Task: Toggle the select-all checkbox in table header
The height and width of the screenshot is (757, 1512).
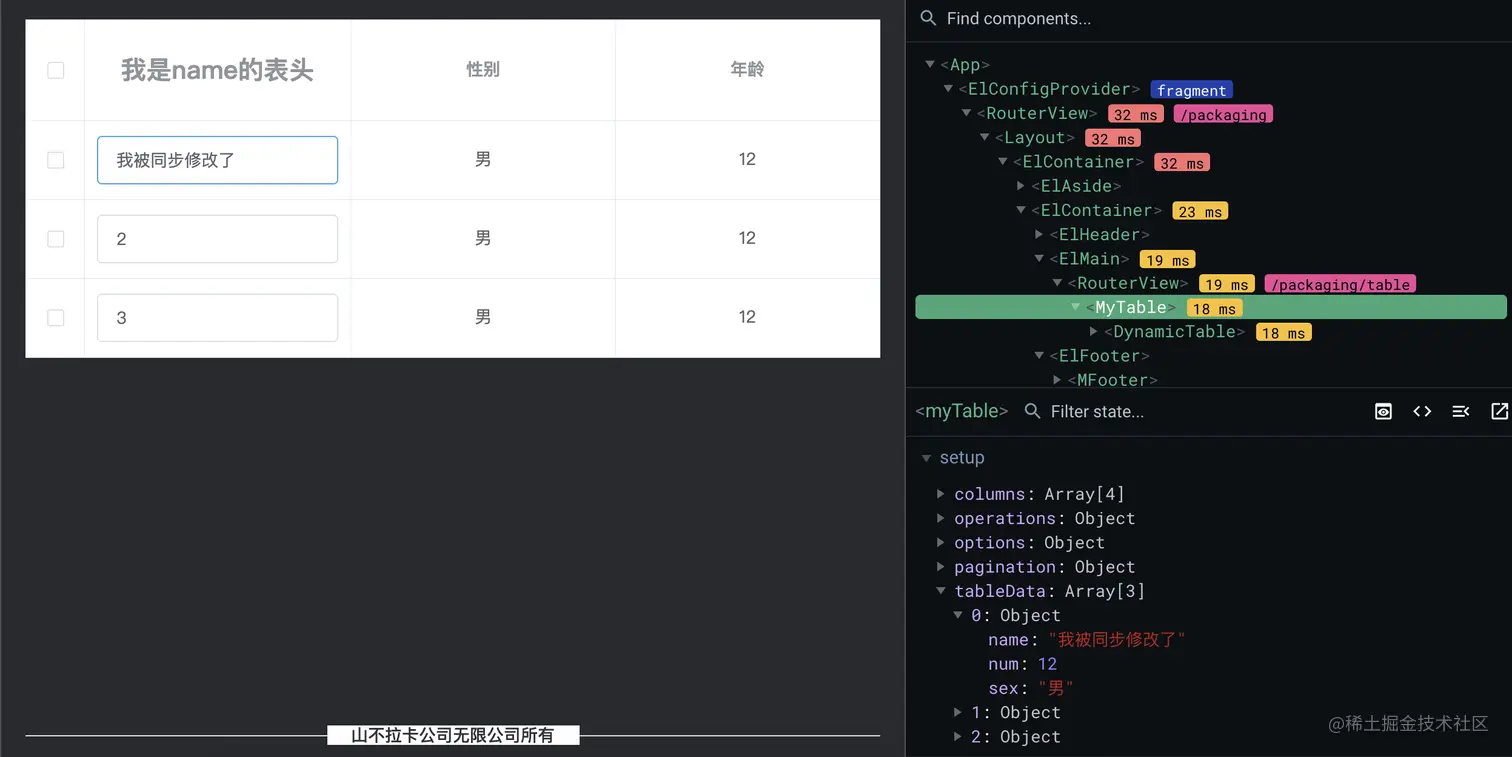Action: pos(56,70)
